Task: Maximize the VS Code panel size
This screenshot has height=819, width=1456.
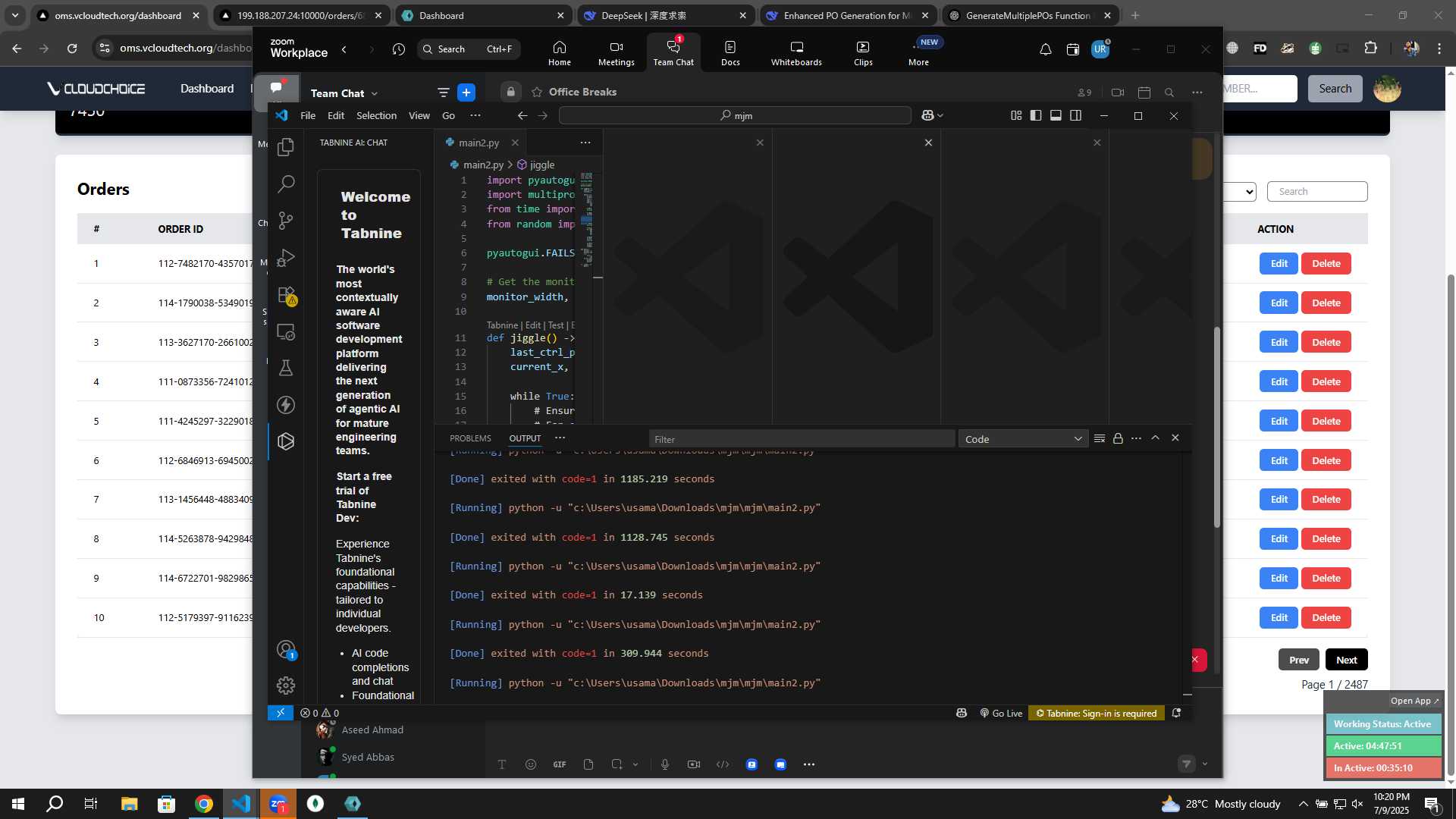Action: point(1156,438)
